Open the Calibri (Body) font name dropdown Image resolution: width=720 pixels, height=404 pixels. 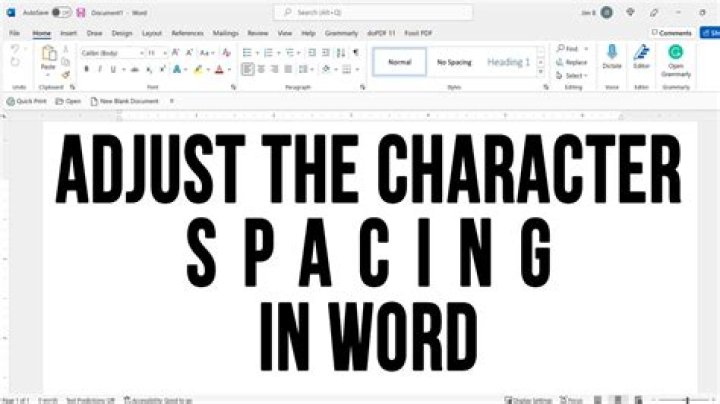[x=141, y=53]
